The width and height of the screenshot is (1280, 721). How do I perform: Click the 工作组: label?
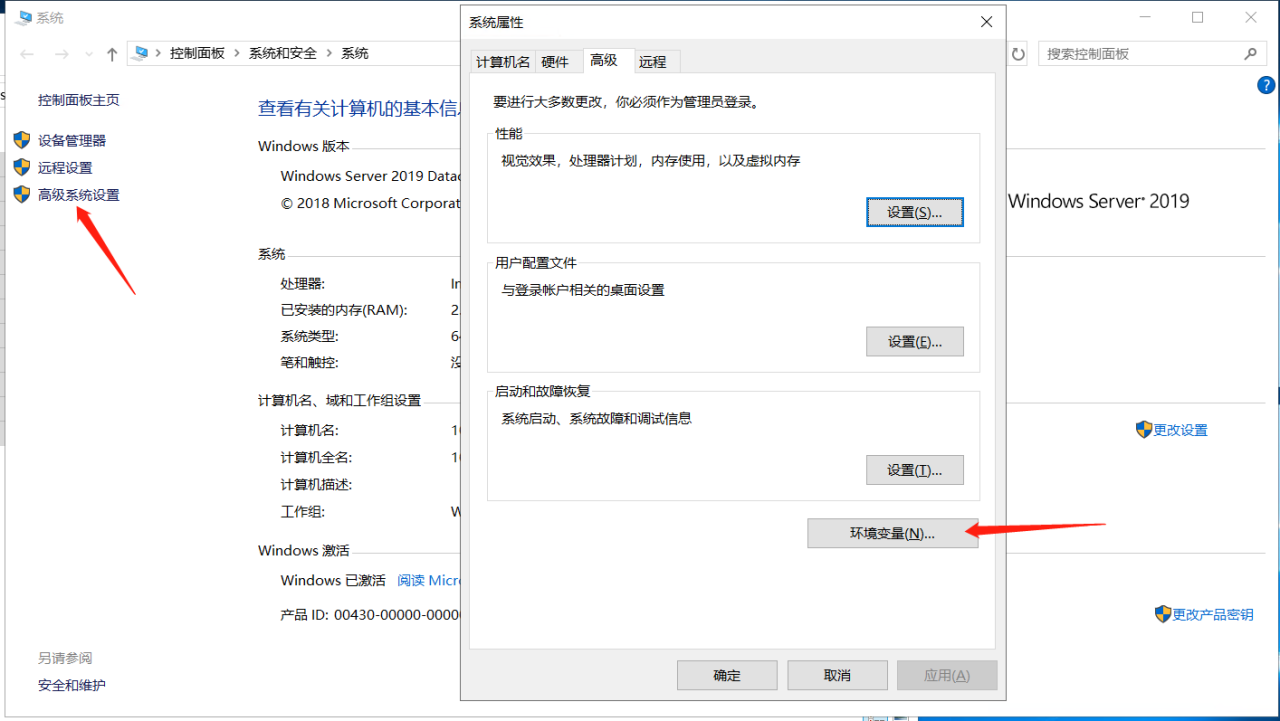tap(303, 511)
